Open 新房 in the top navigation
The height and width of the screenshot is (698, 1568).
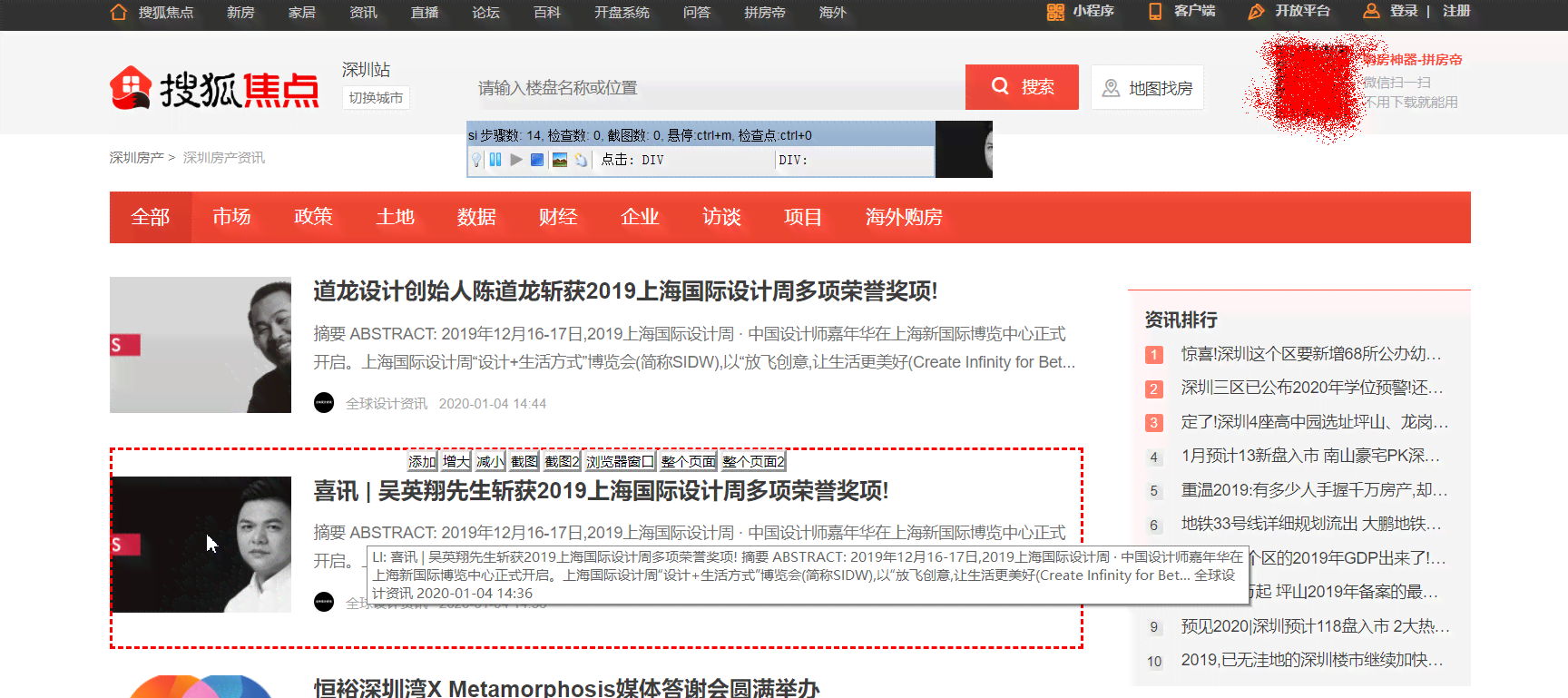tap(240, 13)
